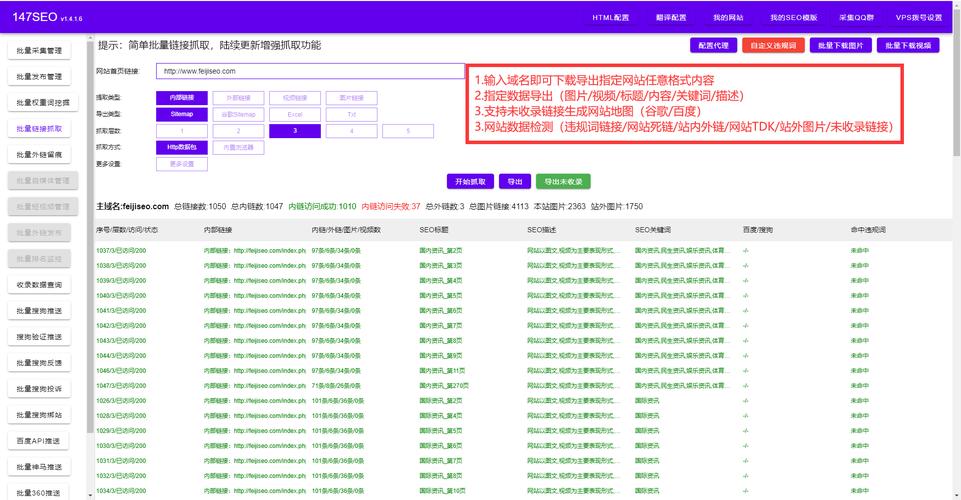This screenshot has height=500, width=961.
Task: Open 批量发布管理 in sidebar
Action: point(39,77)
